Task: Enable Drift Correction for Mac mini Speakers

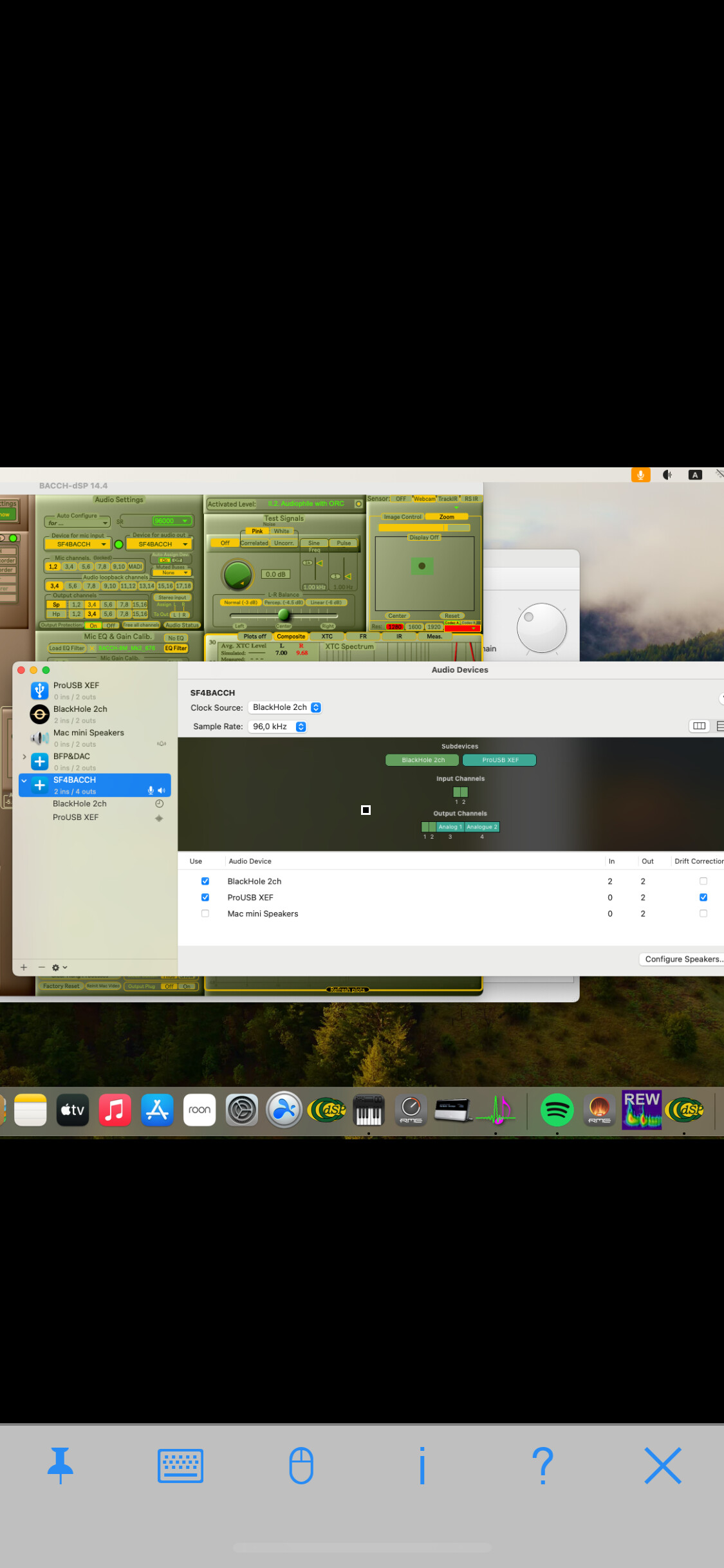Action: click(x=703, y=913)
